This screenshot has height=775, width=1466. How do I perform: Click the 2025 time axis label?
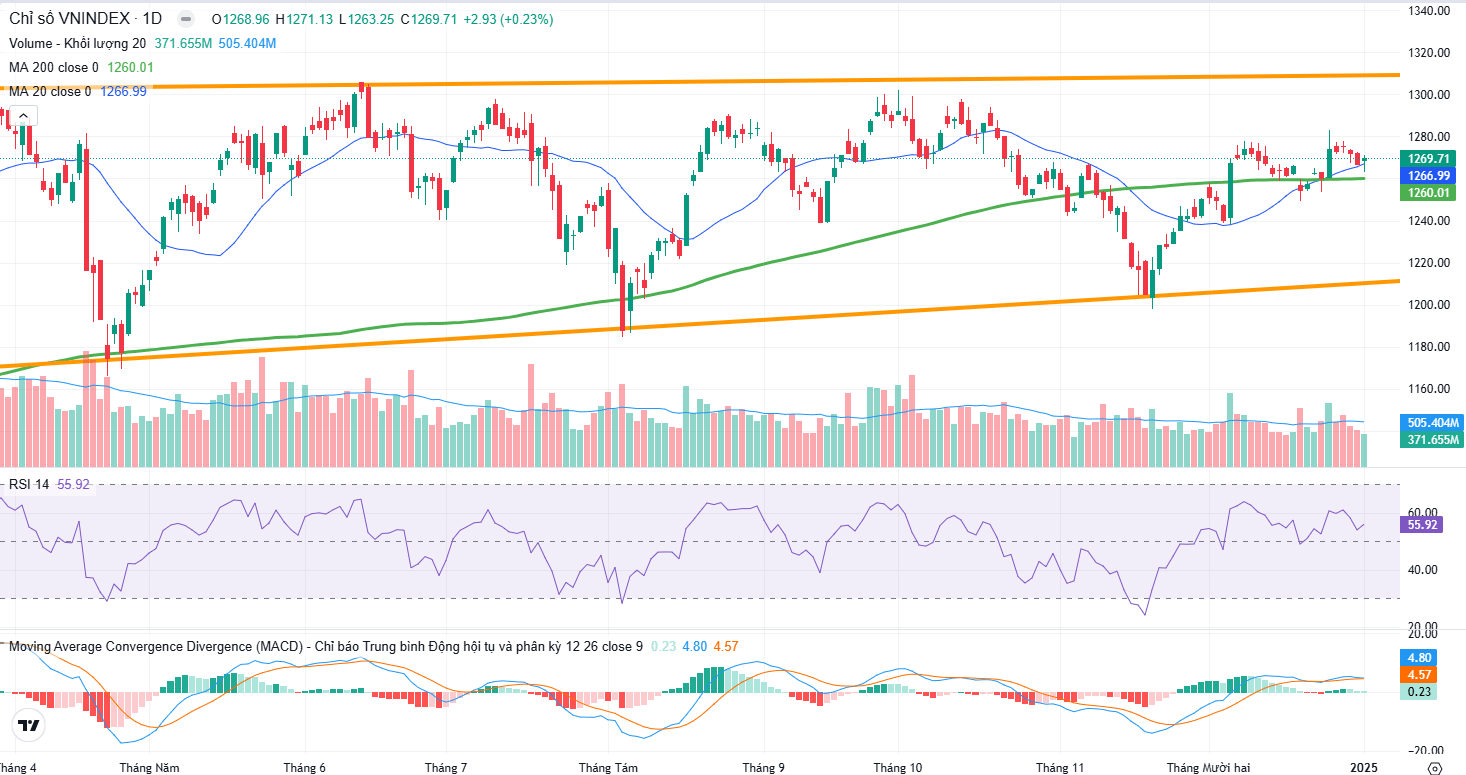[1365, 768]
